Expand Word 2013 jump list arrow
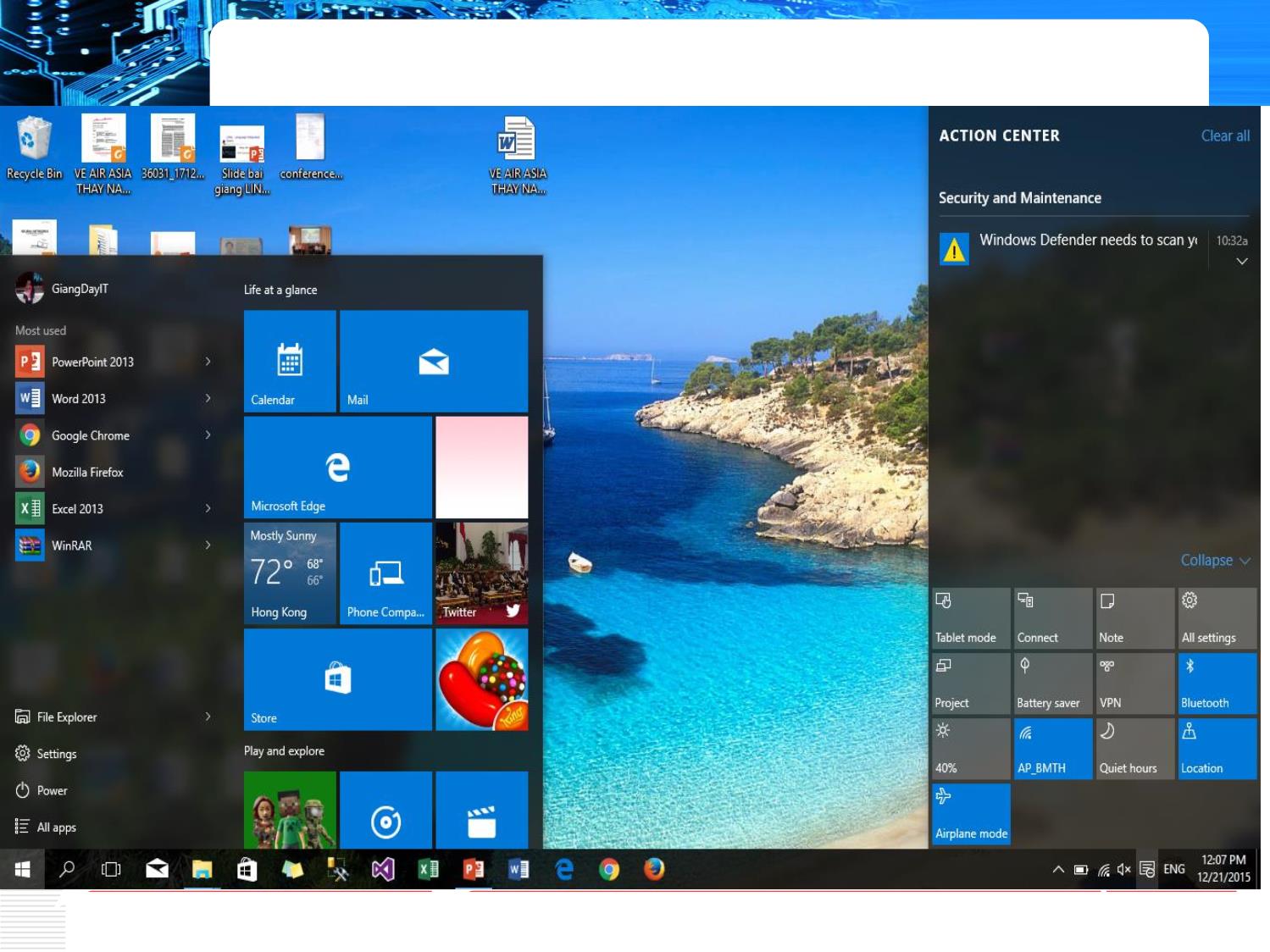This screenshot has height=952, width=1270. click(x=208, y=398)
